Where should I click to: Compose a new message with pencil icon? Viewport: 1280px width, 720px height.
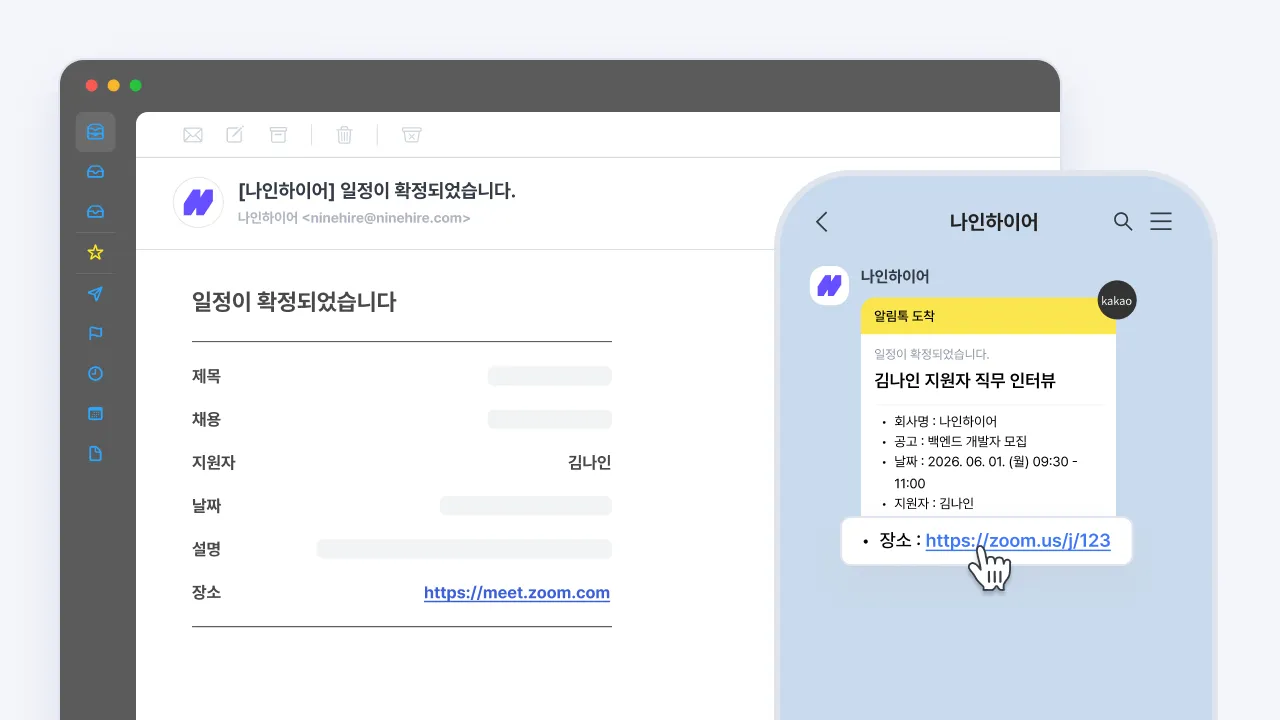(x=235, y=135)
